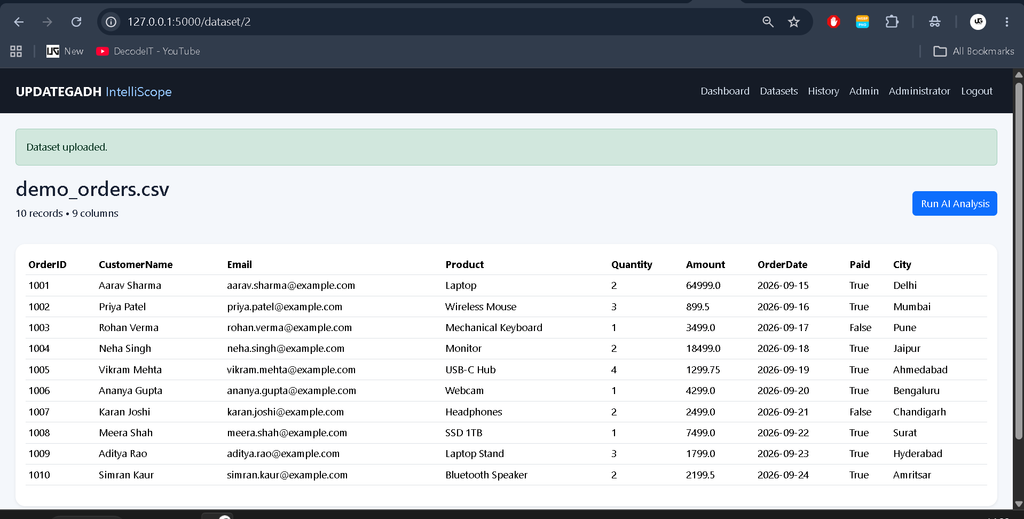This screenshot has height=519, width=1024.
Task: Open the Extensions puzzle icon
Action: pos(891,22)
